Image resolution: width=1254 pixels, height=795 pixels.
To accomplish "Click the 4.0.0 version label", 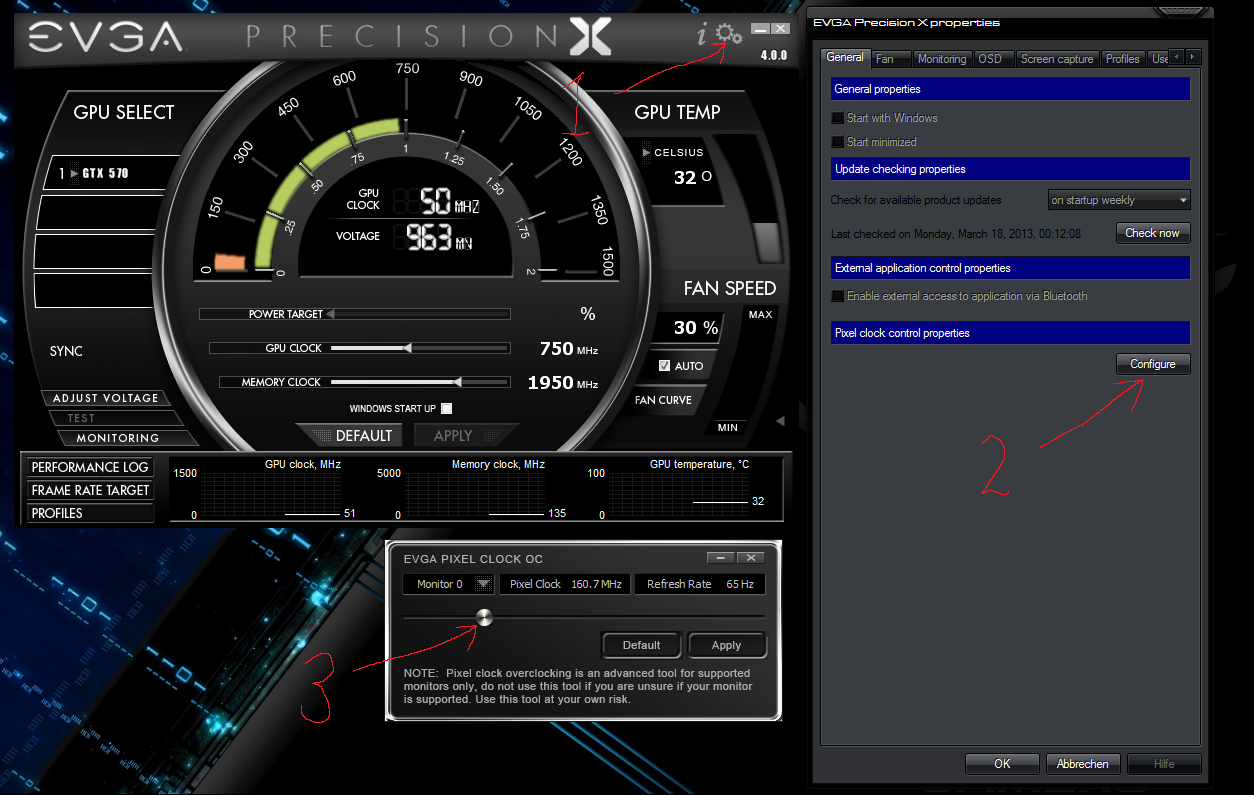I will click(774, 56).
